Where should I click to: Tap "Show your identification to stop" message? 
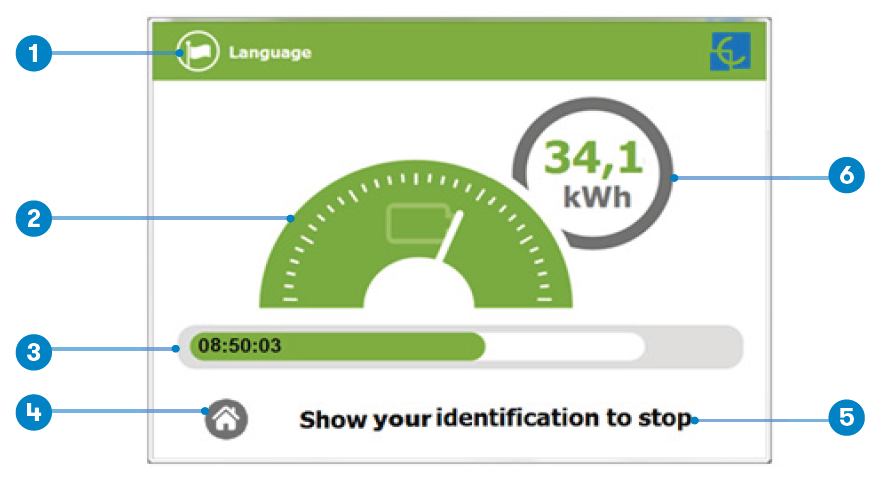click(x=495, y=419)
